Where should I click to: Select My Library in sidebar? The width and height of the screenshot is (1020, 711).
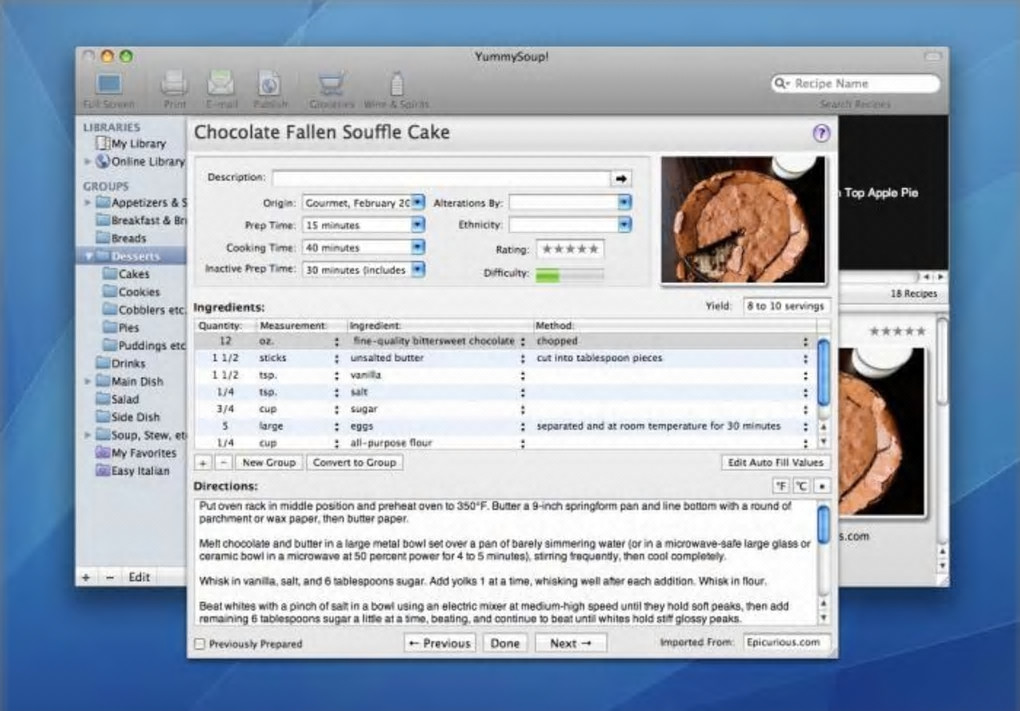(138, 143)
